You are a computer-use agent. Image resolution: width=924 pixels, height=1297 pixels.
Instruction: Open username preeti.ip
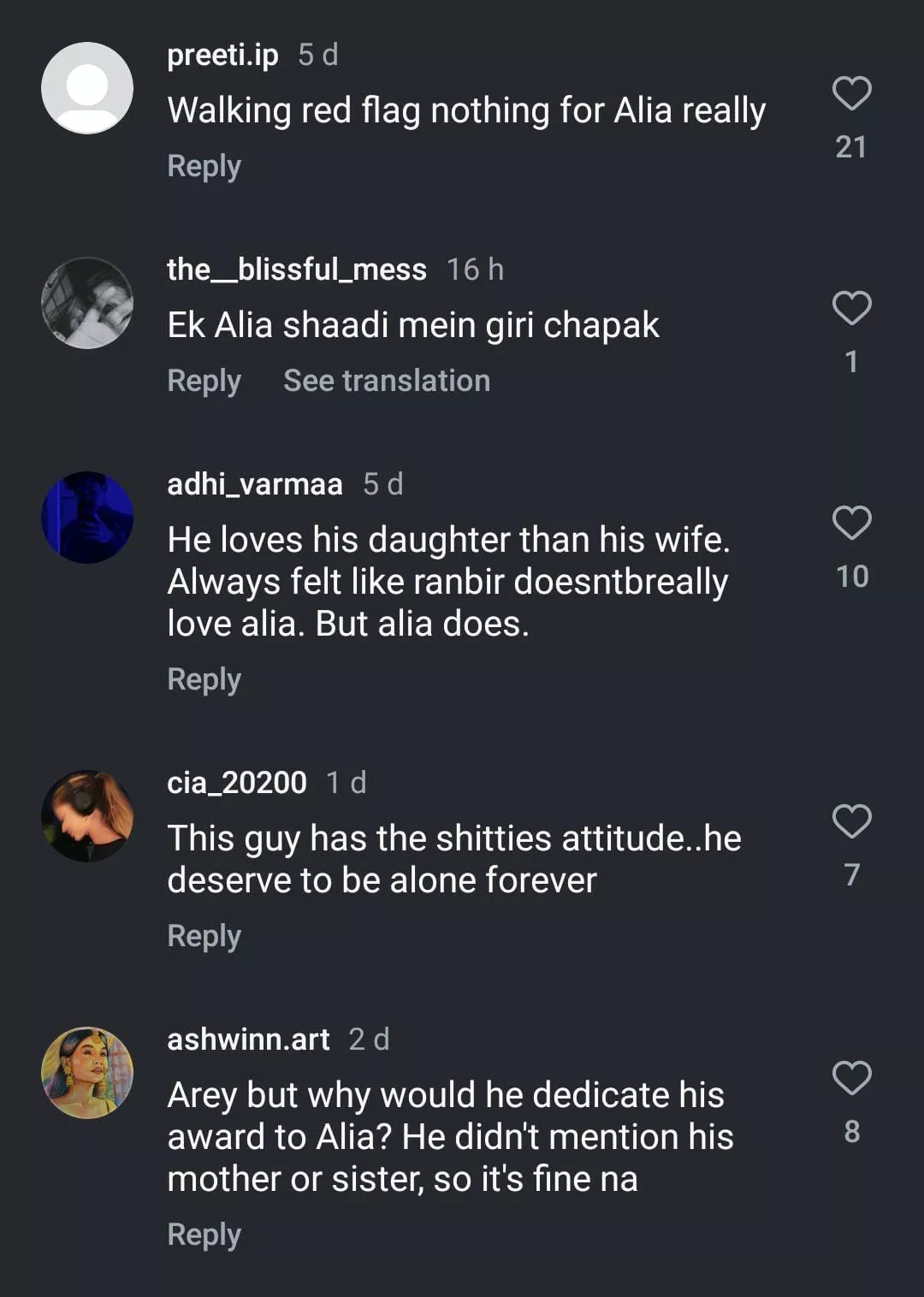click(222, 55)
